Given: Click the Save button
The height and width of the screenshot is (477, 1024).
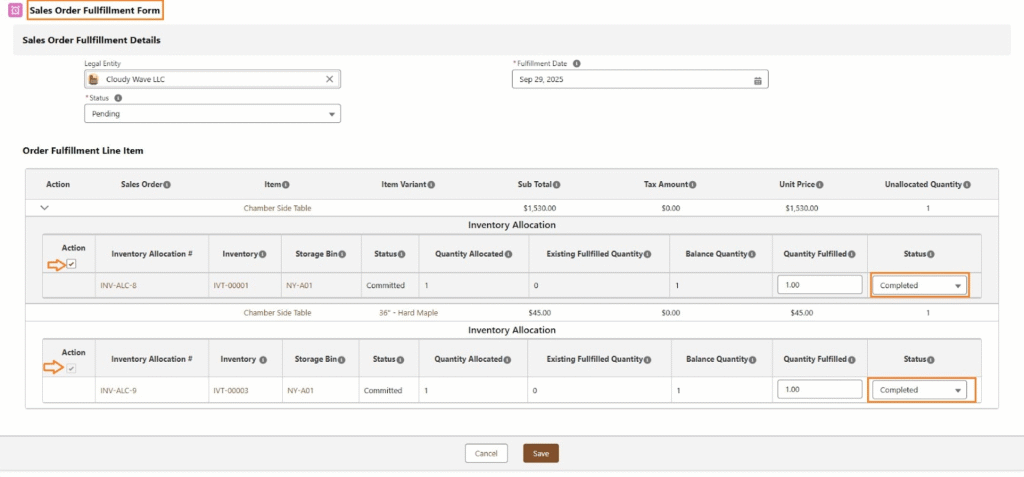Looking at the screenshot, I should [540, 453].
